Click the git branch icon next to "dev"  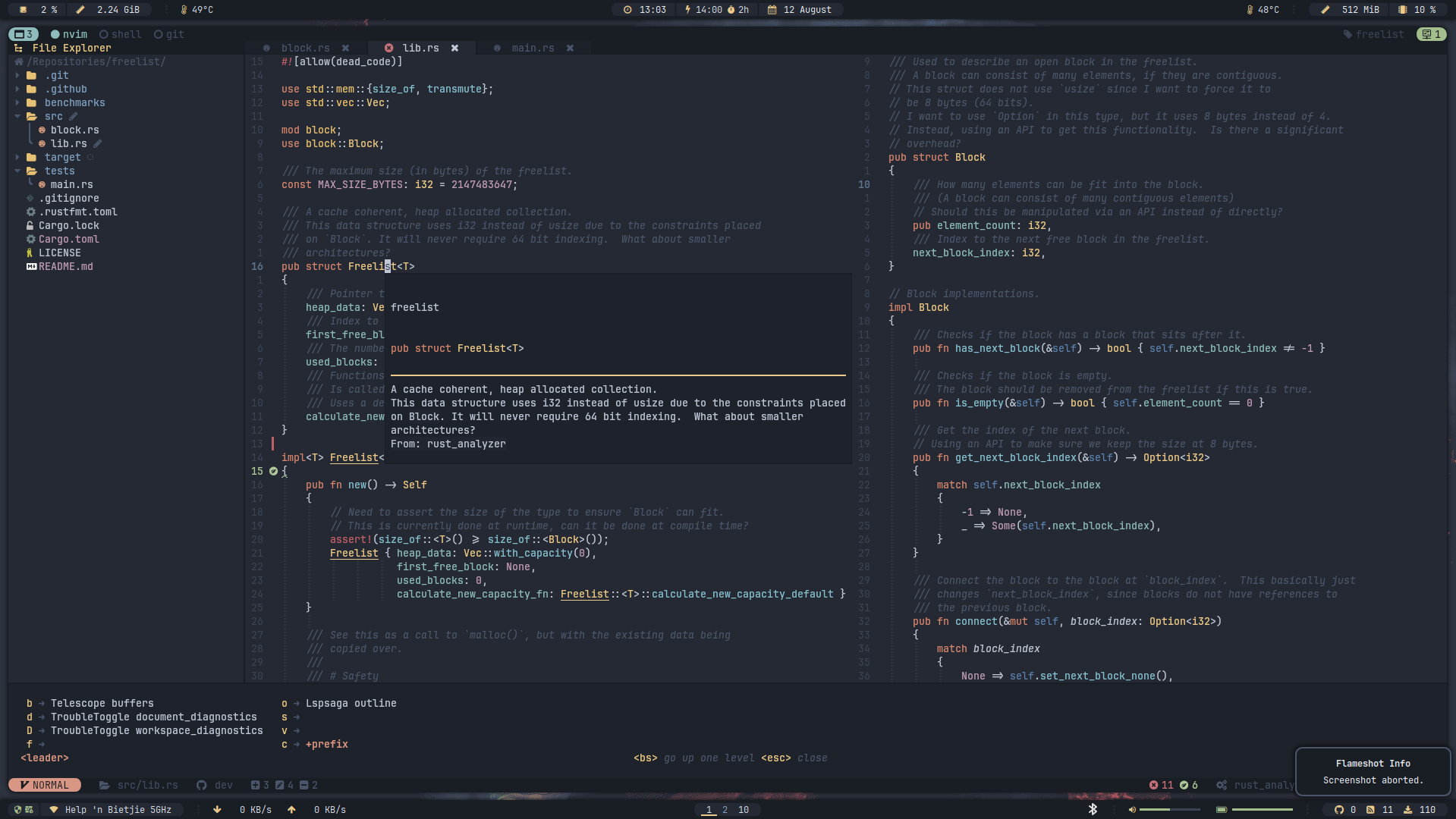[200, 785]
